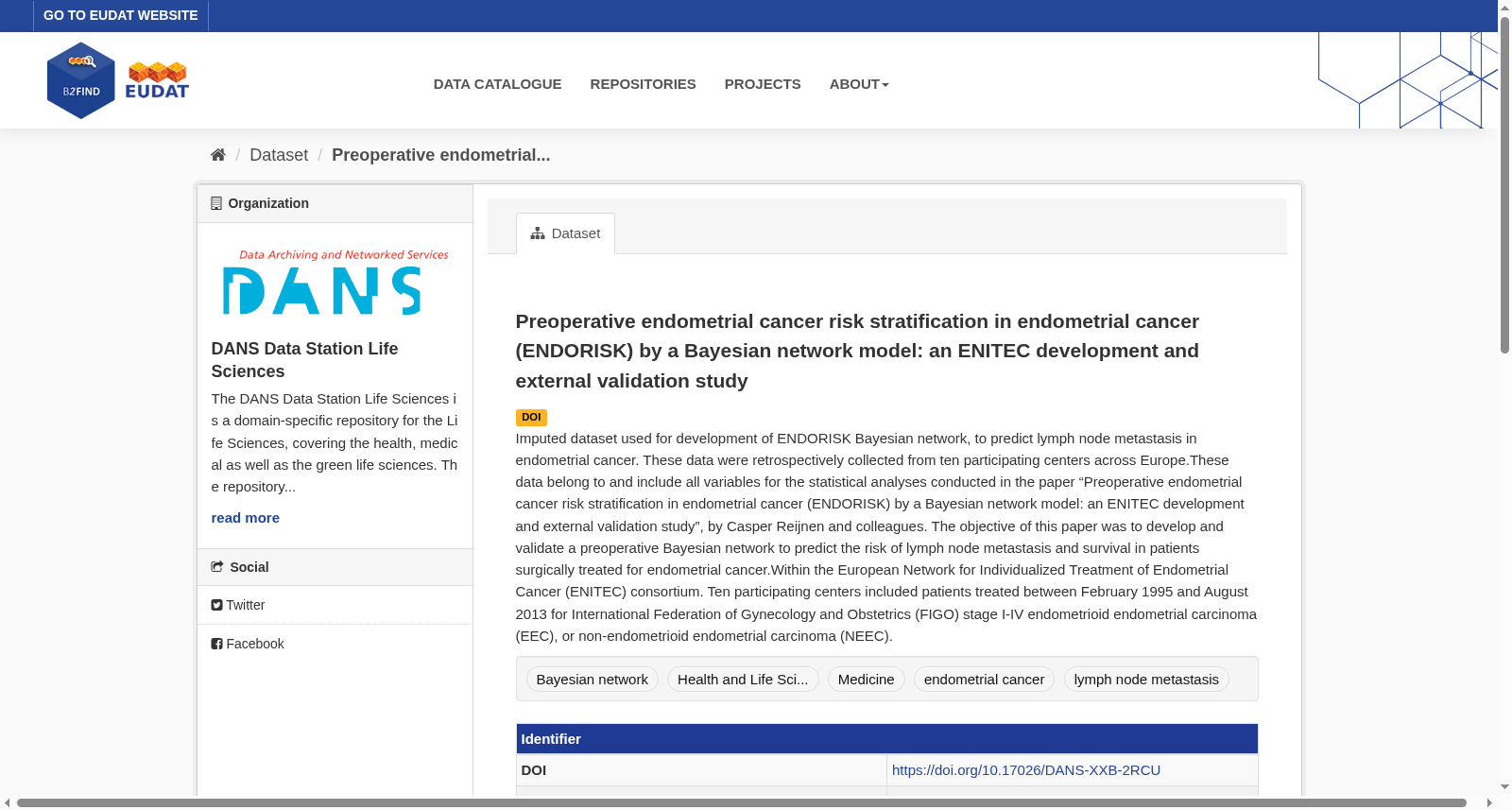Go to home via breadcrumb house icon

click(218, 155)
